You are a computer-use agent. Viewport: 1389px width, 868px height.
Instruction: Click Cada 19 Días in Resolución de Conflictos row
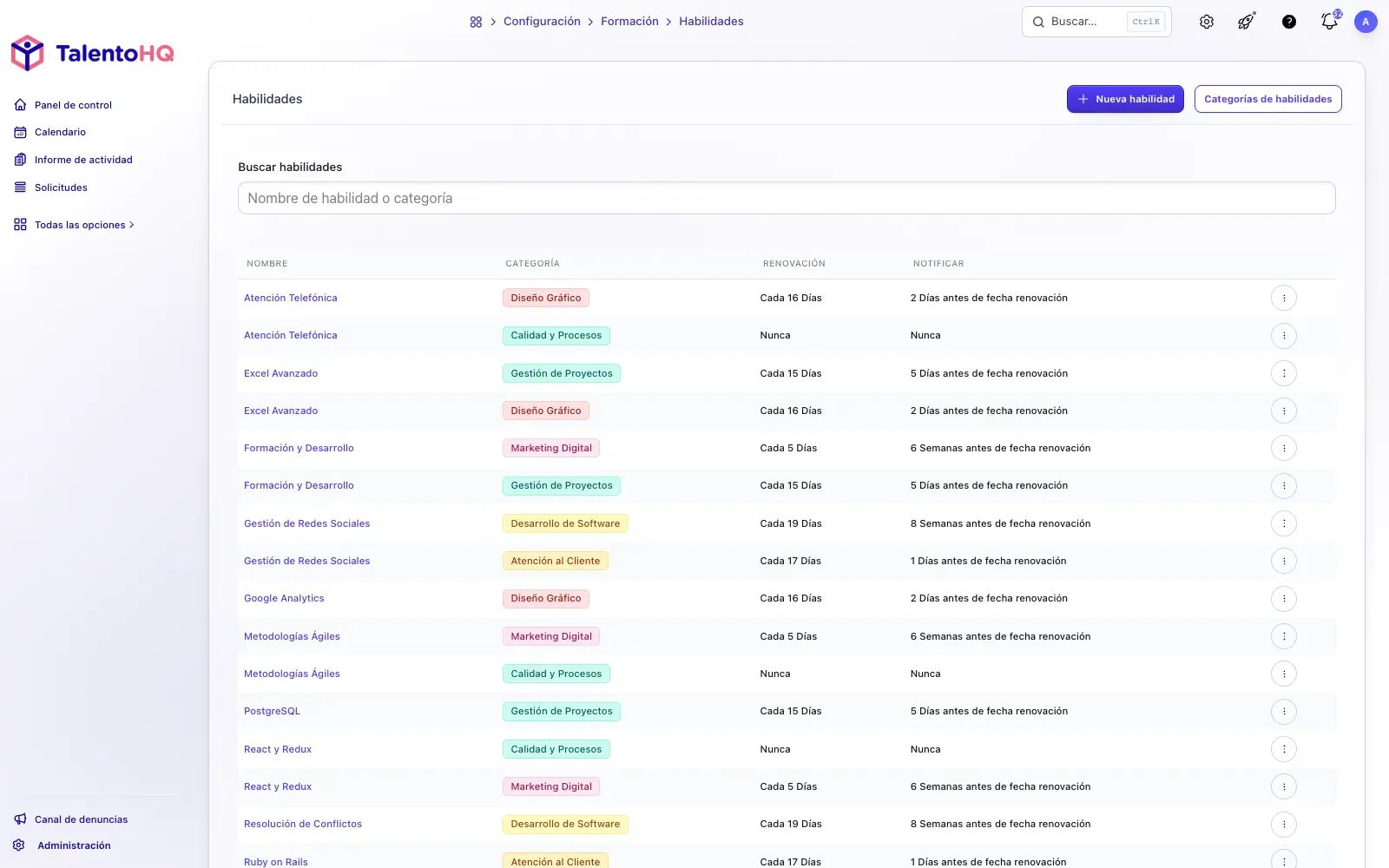(791, 824)
